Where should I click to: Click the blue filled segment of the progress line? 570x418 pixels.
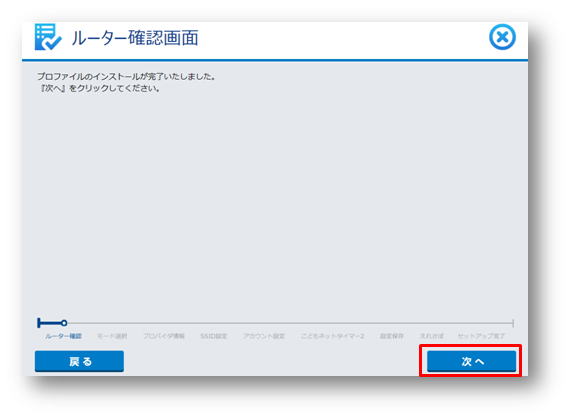coord(51,322)
